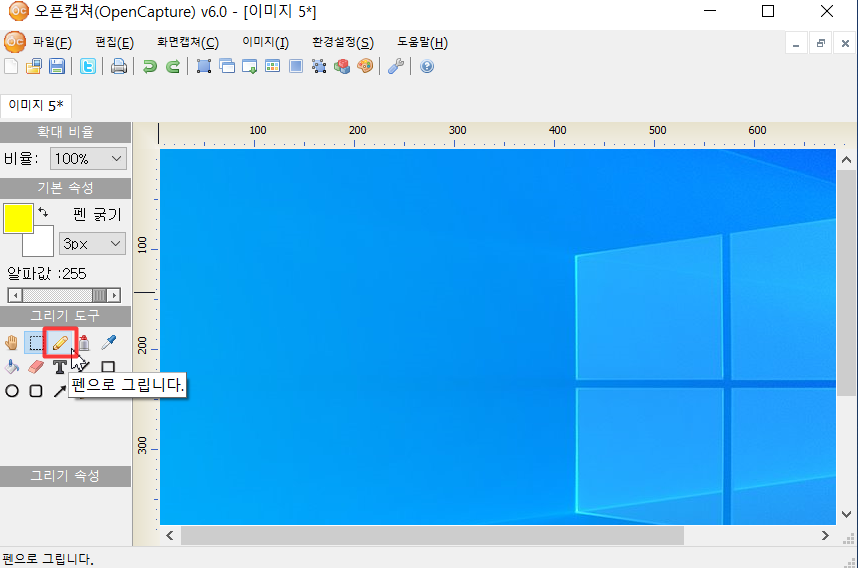Open an image file with folder icon
Viewport: 858px width, 568px height.
34,66
